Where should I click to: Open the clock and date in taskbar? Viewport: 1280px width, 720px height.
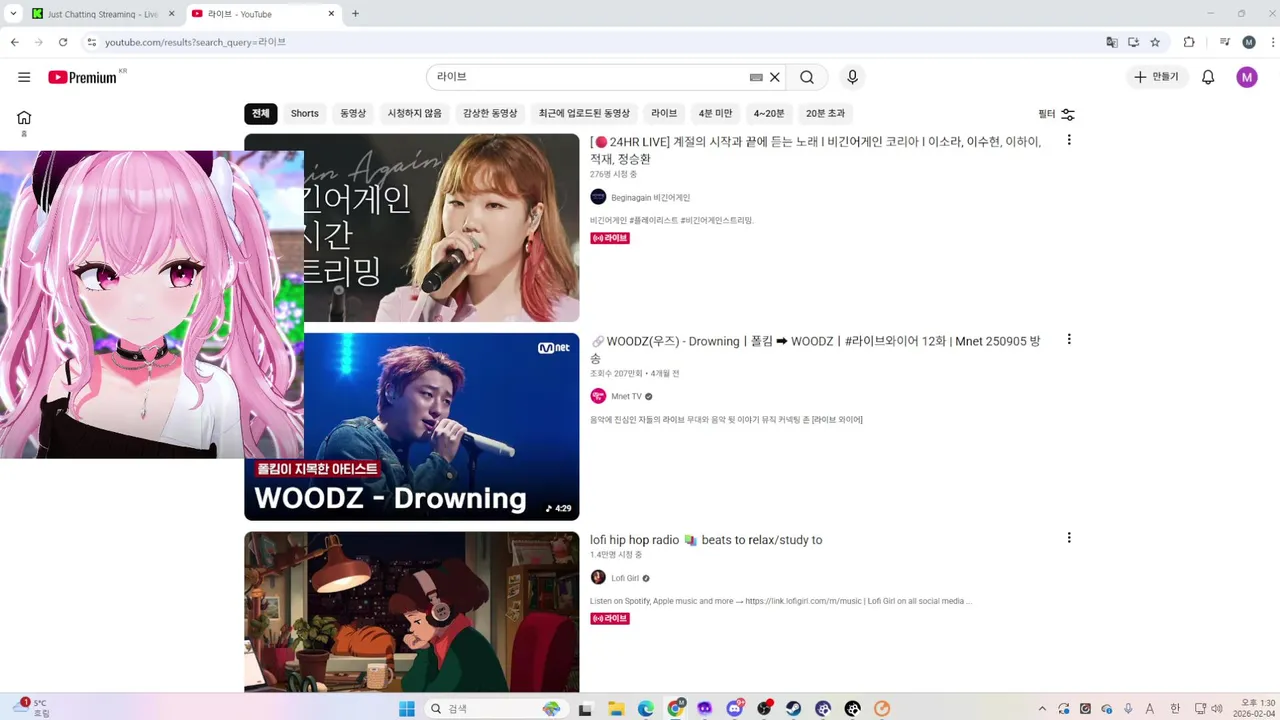pos(1255,709)
